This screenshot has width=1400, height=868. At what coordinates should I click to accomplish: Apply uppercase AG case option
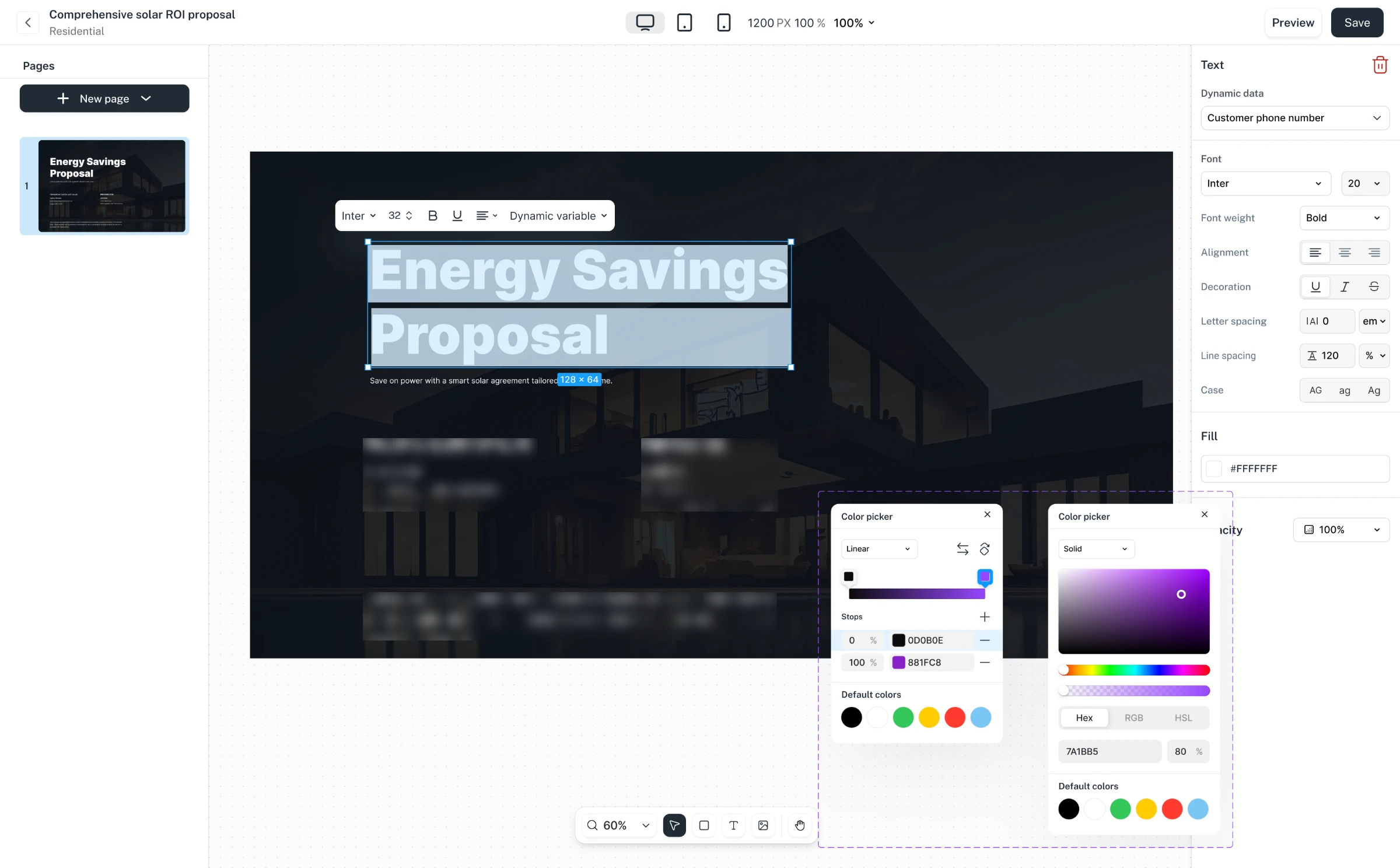tap(1315, 391)
